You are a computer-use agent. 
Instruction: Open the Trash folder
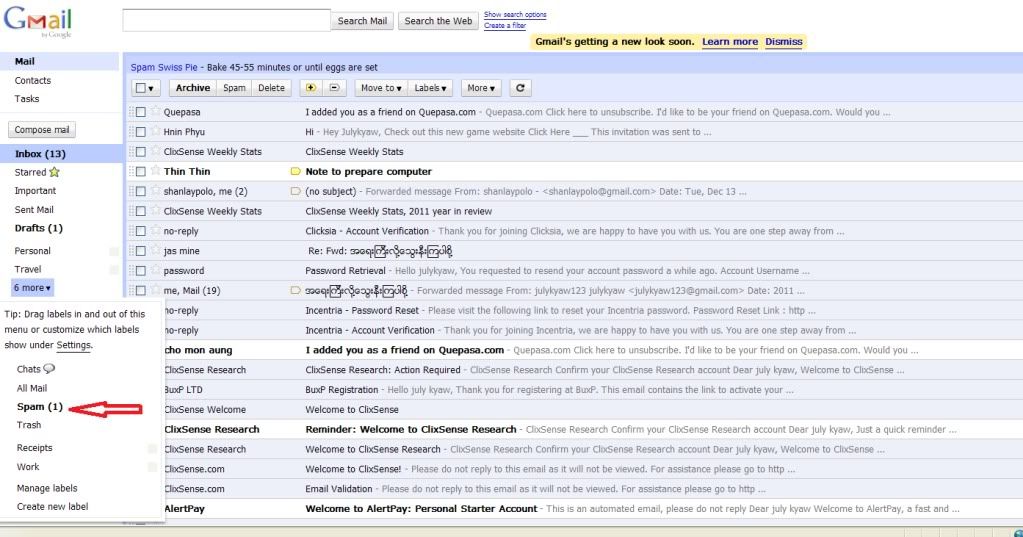point(29,425)
